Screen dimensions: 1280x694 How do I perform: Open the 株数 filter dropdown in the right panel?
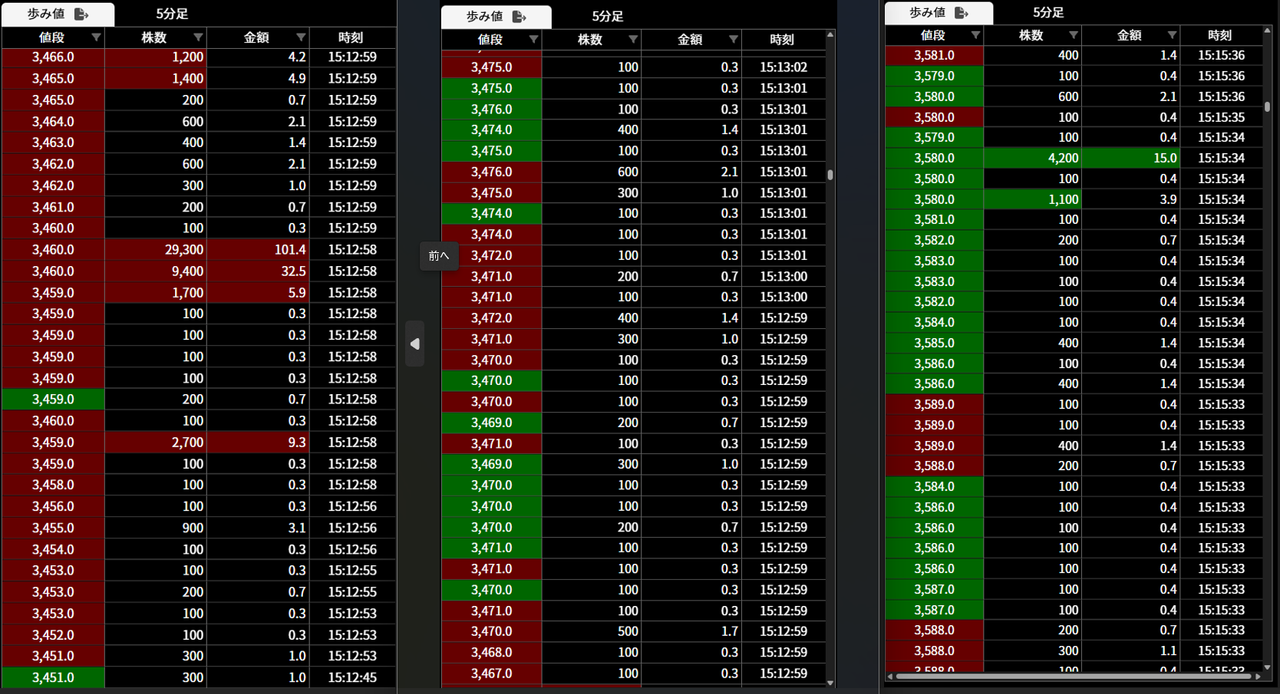1071,35
